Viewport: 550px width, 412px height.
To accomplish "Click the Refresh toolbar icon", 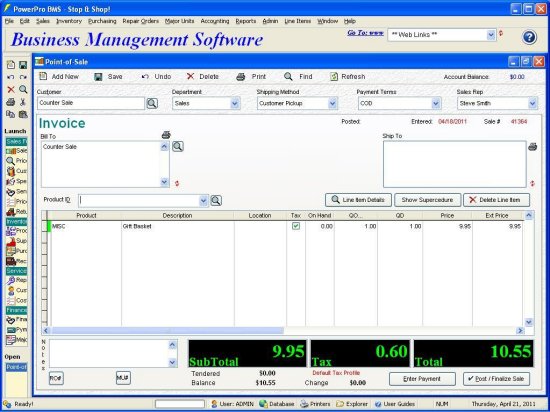I will (x=334, y=76).
